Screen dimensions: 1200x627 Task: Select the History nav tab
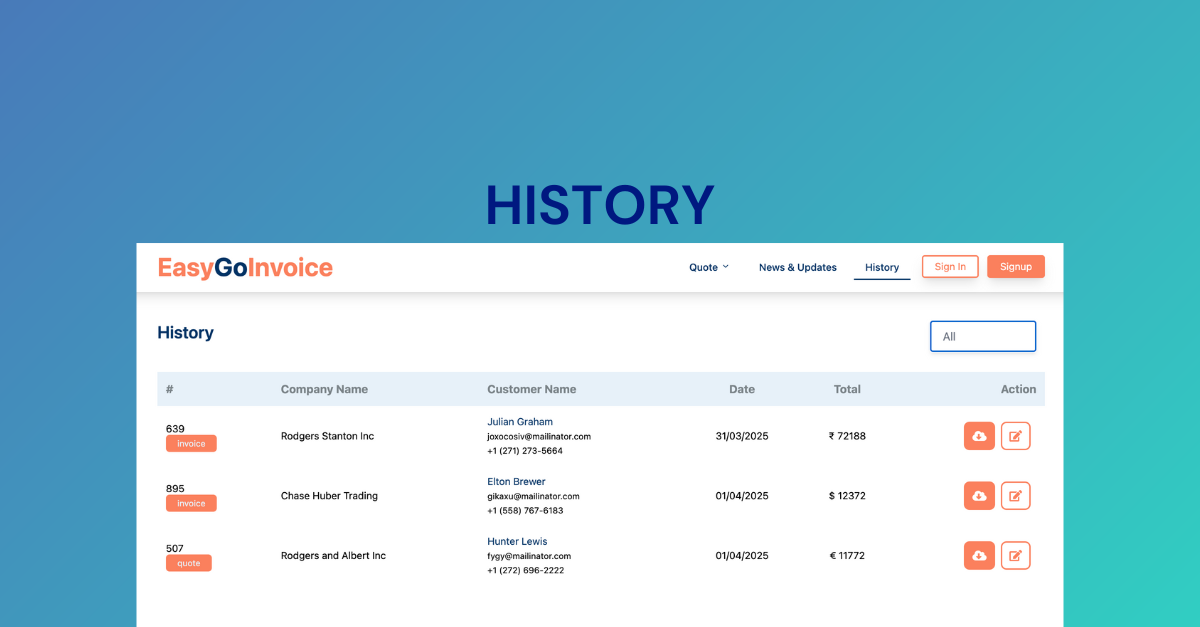tap(881, 267)
